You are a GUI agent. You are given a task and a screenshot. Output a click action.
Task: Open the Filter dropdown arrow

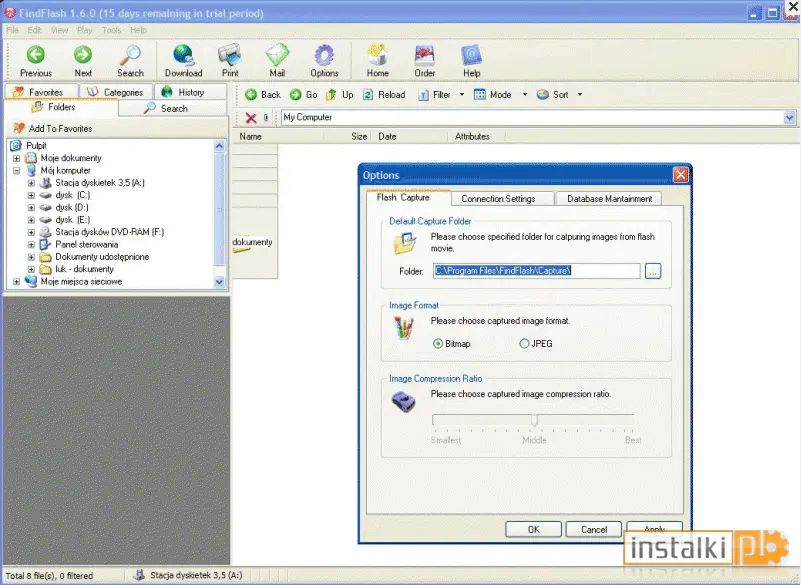click(x=462, y=95)
